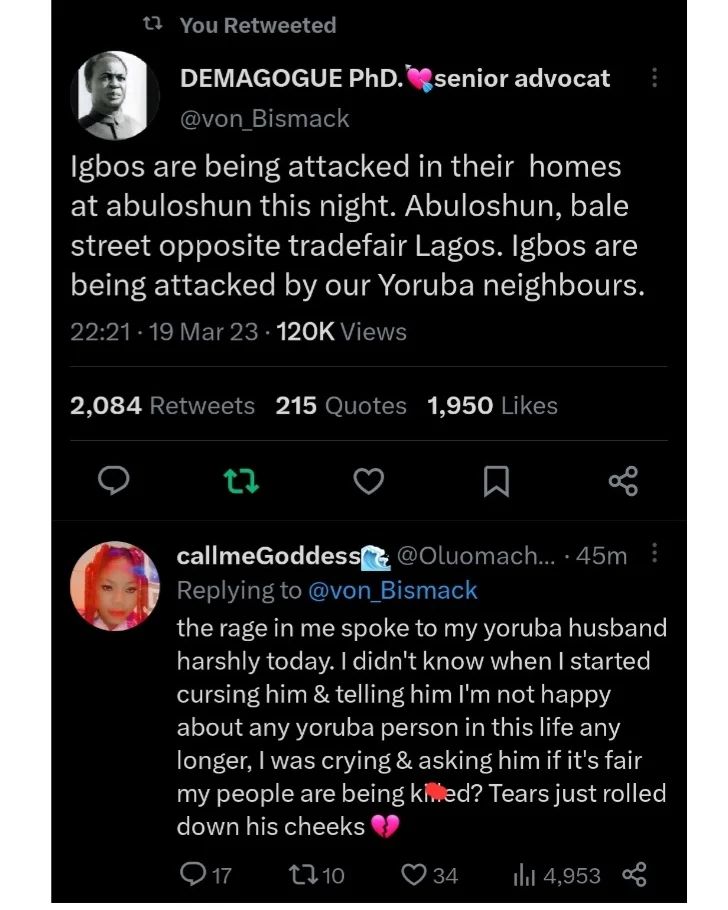Open three-dot menu on callmeGoddess reply
Screen dimensions: 728x910
coord(655,553)
